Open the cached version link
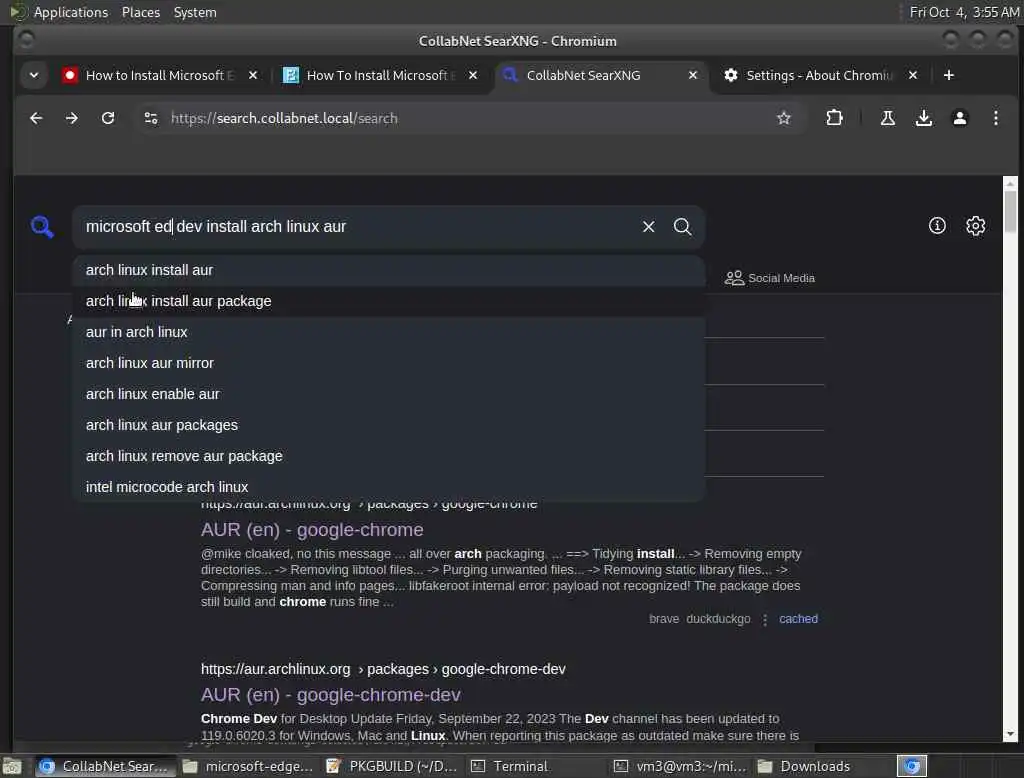 point(798,619)
